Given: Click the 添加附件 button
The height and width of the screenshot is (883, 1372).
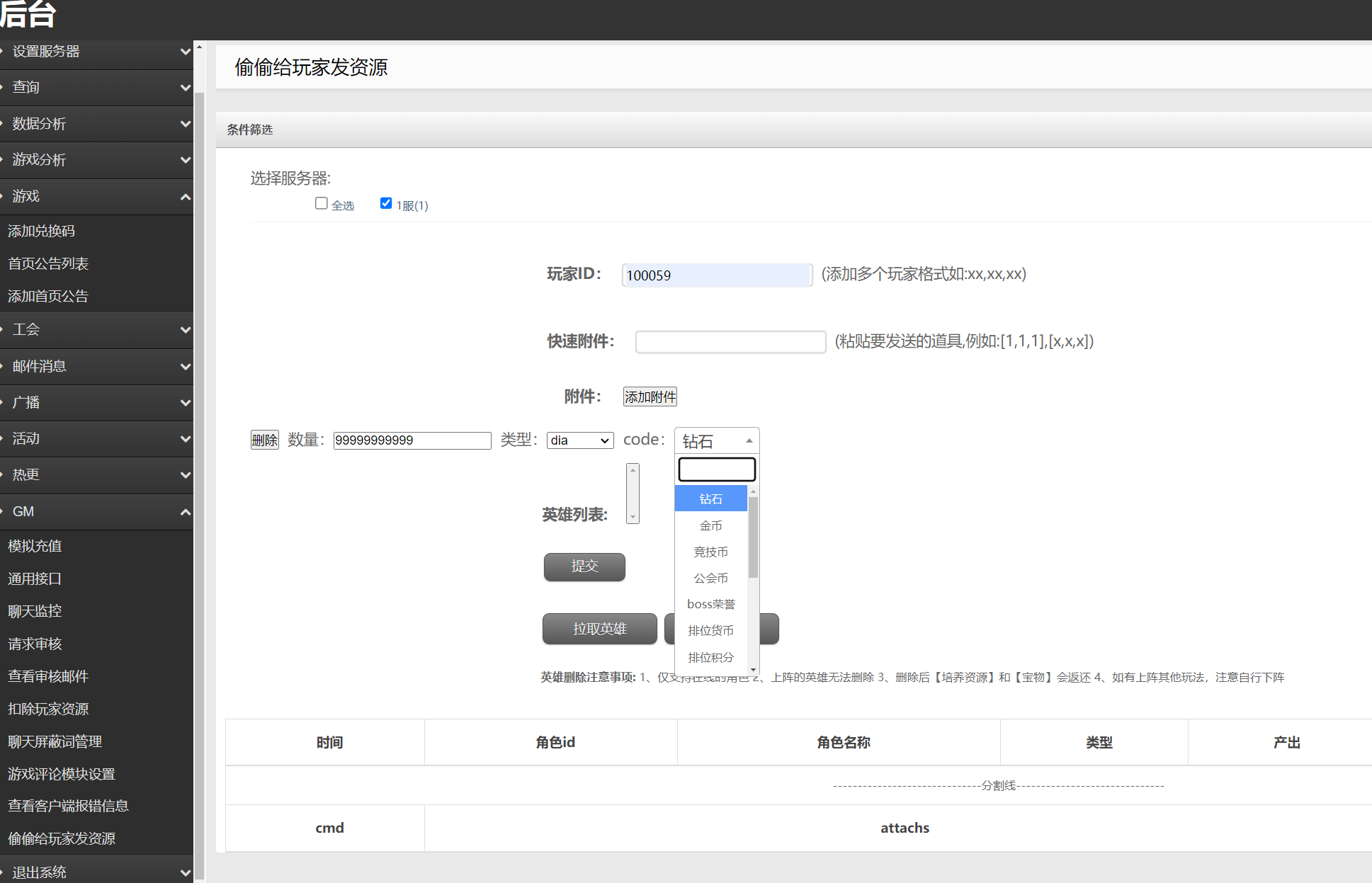Looking at the screenshot, I should click(650, 397).
